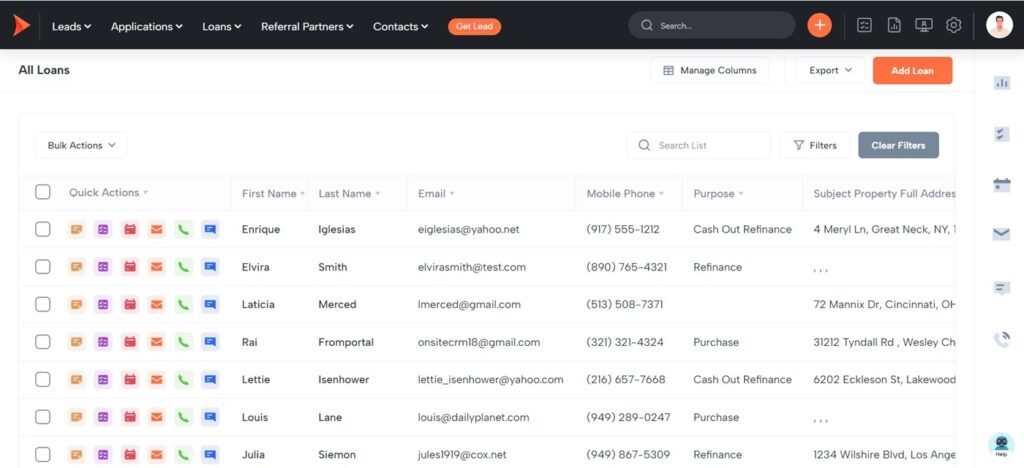Tick the select-all checkbox in the table header
1024x468 pixels.
coord(42,192)
